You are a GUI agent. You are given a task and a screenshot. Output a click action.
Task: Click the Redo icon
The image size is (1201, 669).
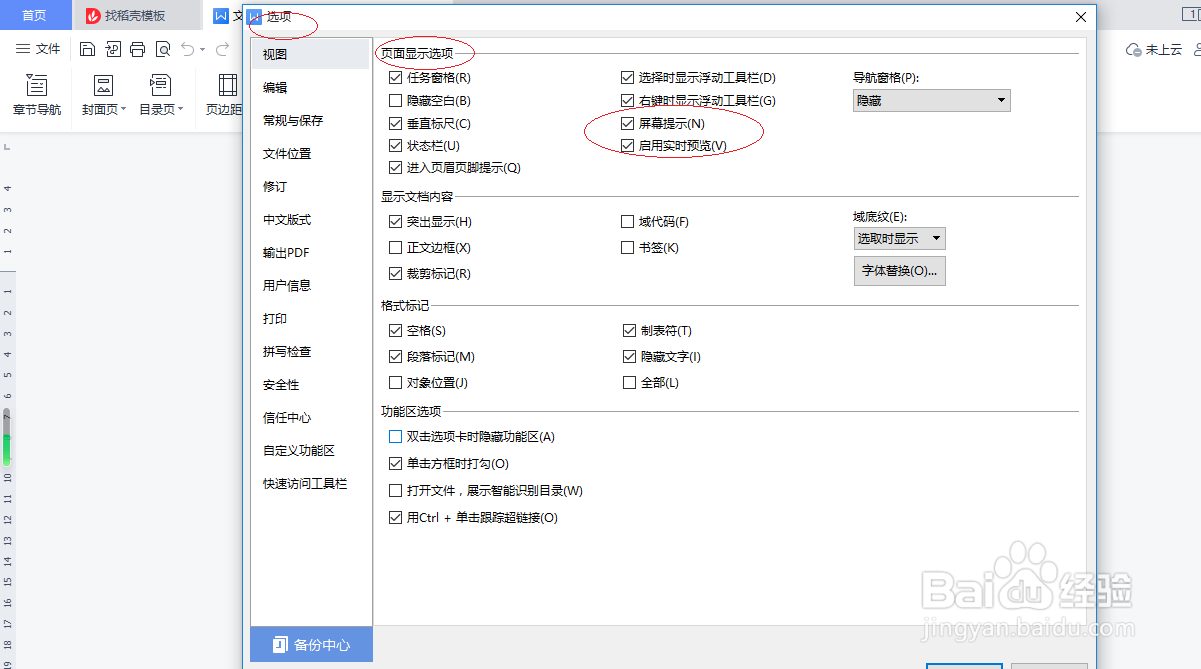222,48
